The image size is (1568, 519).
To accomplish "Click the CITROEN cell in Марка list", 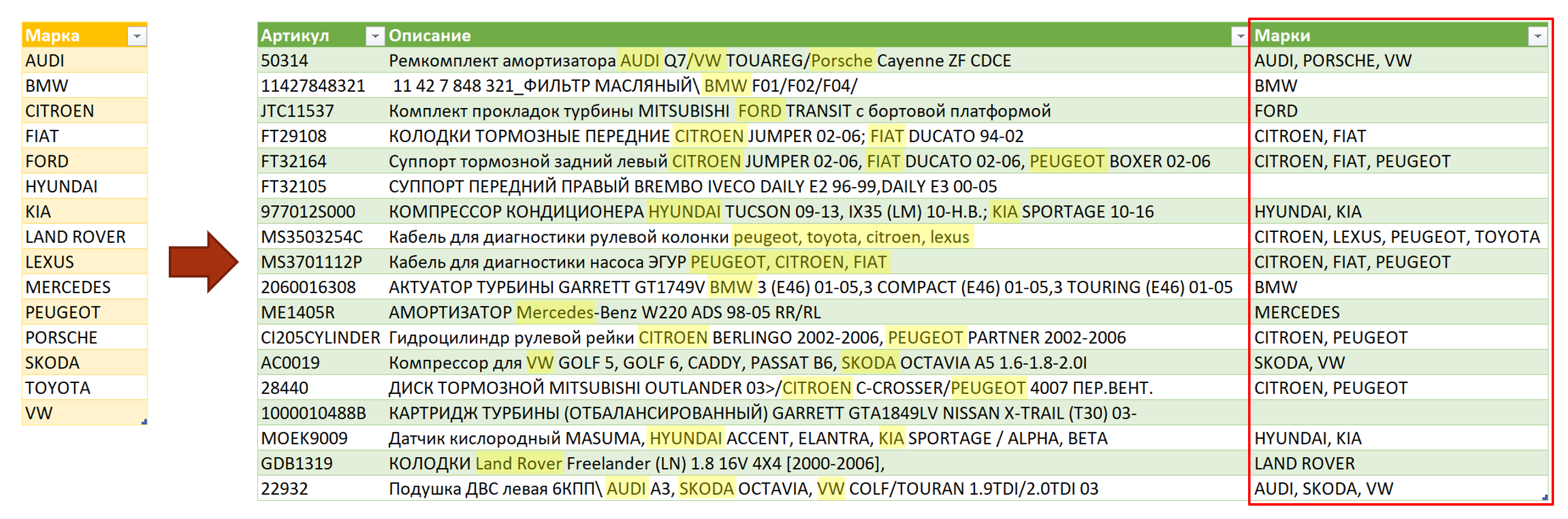I will click(84, 111).
